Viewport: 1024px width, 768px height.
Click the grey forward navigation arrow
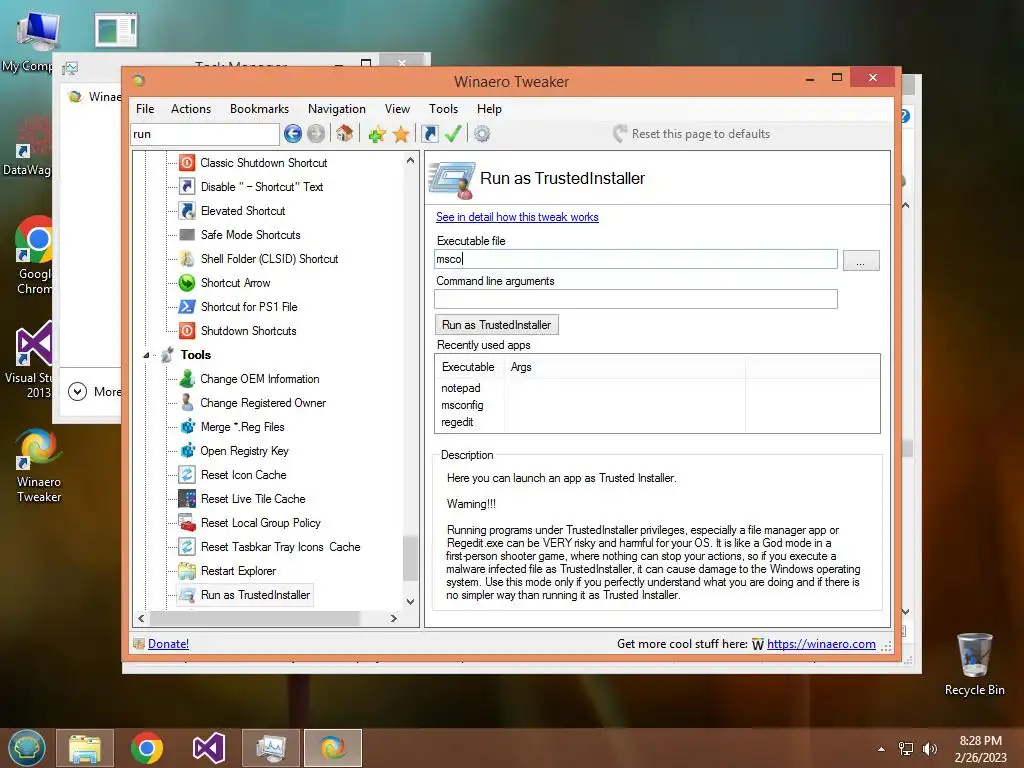pyautogui.click(x=316, y=134)
